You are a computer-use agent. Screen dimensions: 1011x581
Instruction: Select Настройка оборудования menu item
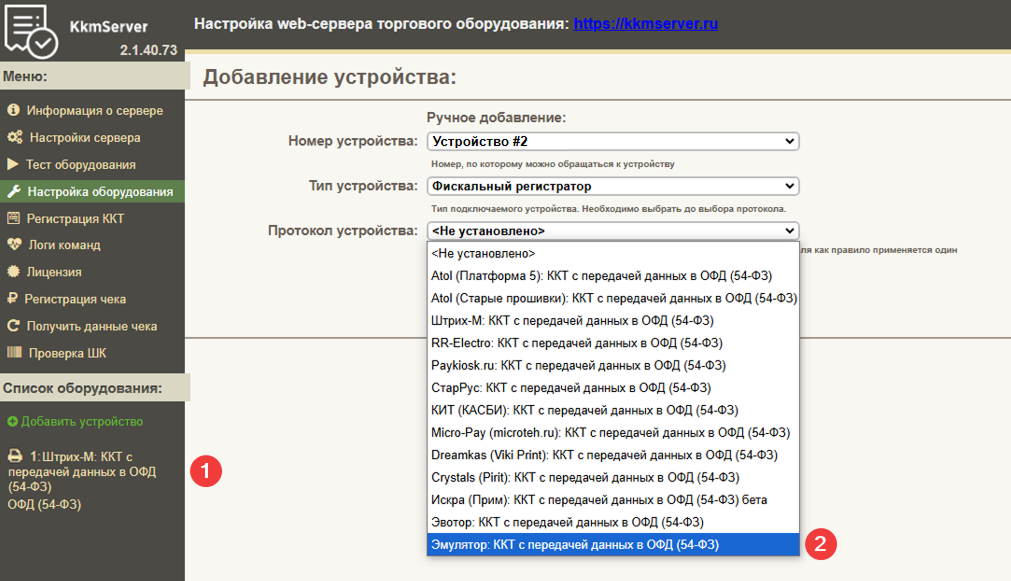92,192
